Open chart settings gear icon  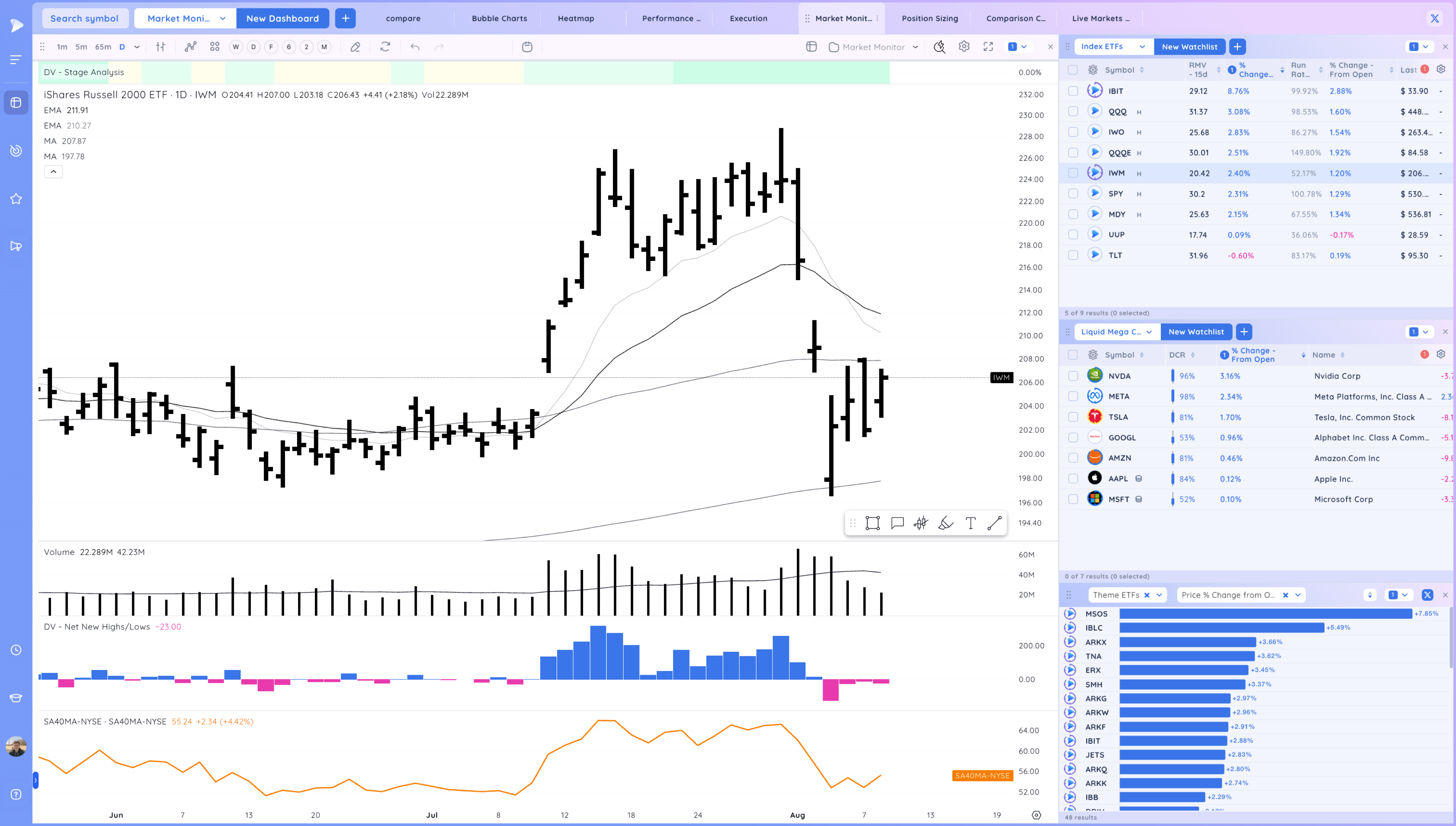[x=964, y=47]
